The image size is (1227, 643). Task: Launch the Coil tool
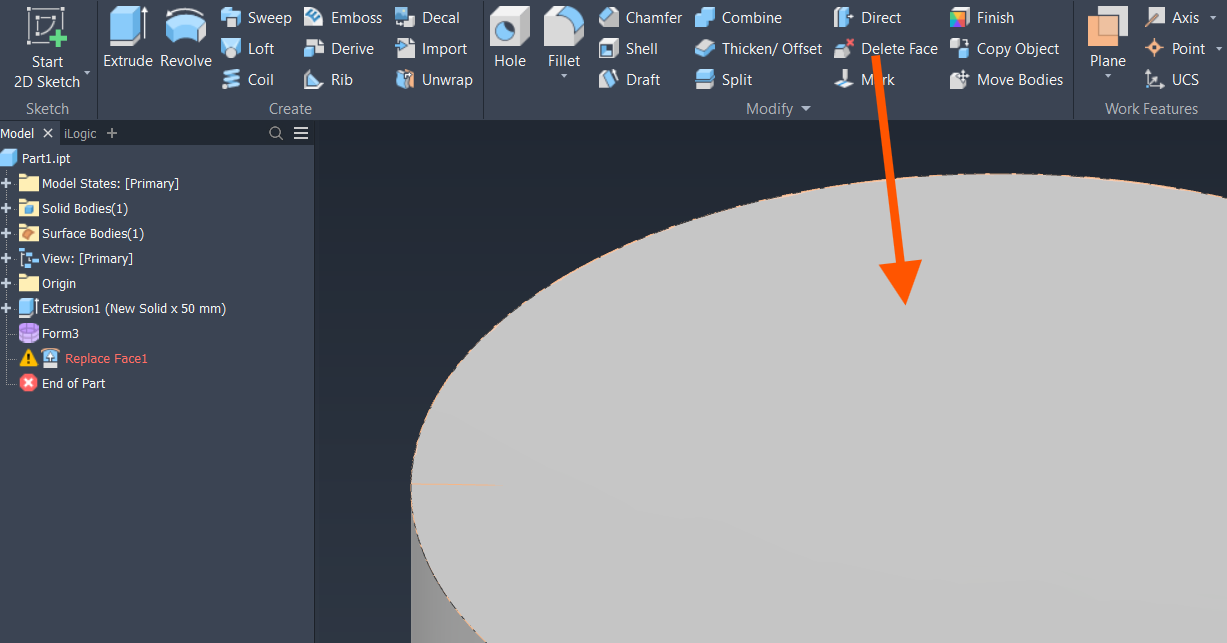(x=248, y=79)
